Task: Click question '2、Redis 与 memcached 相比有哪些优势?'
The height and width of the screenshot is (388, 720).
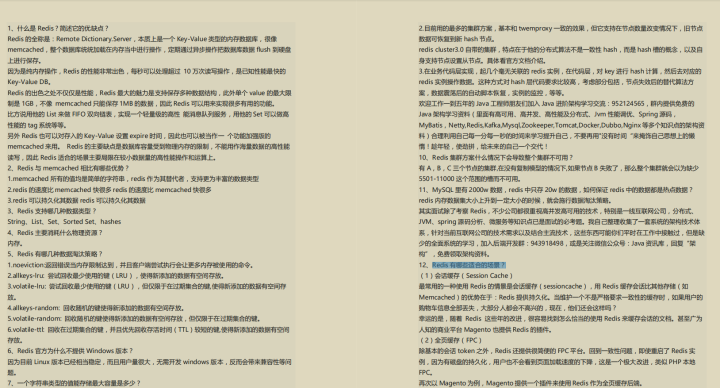Action: point(68,168)
